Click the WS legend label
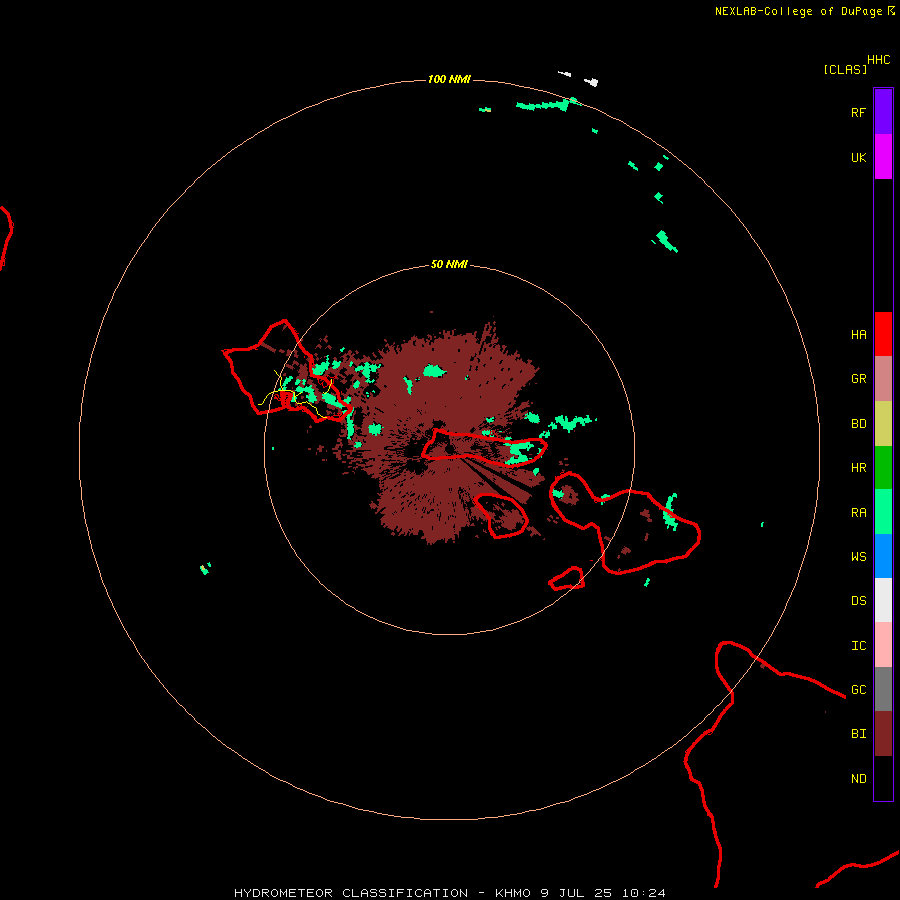The height and width of the screenshot is (900, 900). [x=859, y=556]
